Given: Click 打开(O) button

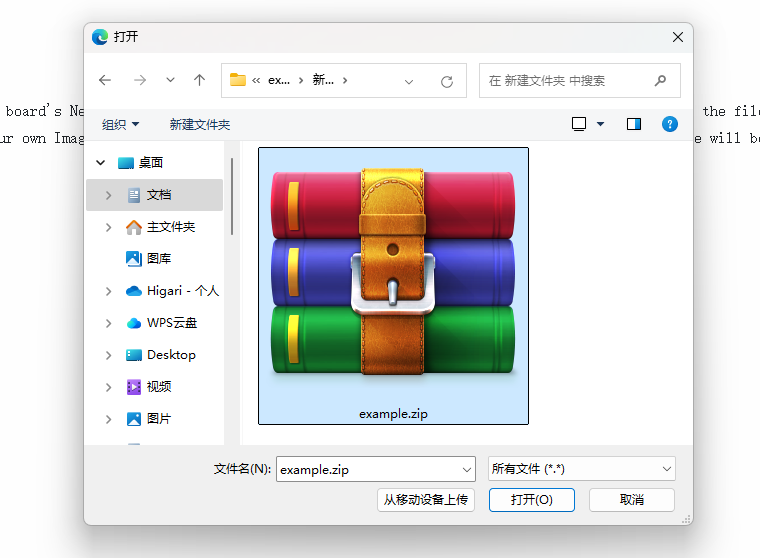Looking at the screenshot, I should click(x=532, y=500).
